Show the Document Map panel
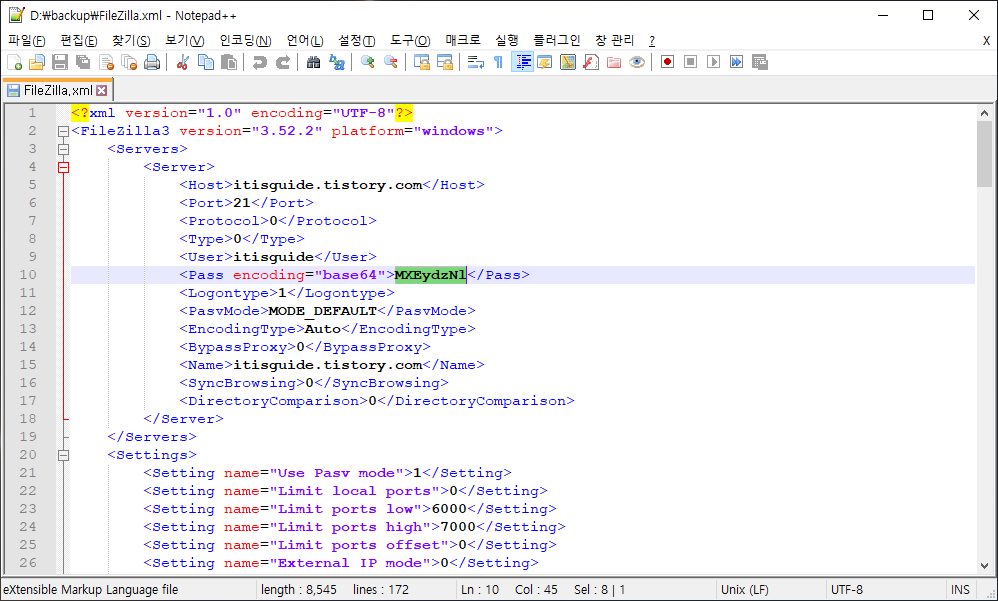This screenshot has width=998, height=601. coord(568,62)
